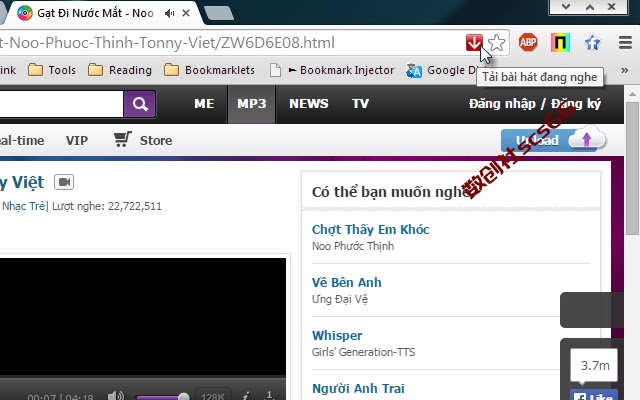640x400 pixels.
Task: Change the 128K quality selector
Action: pos(213,396)
